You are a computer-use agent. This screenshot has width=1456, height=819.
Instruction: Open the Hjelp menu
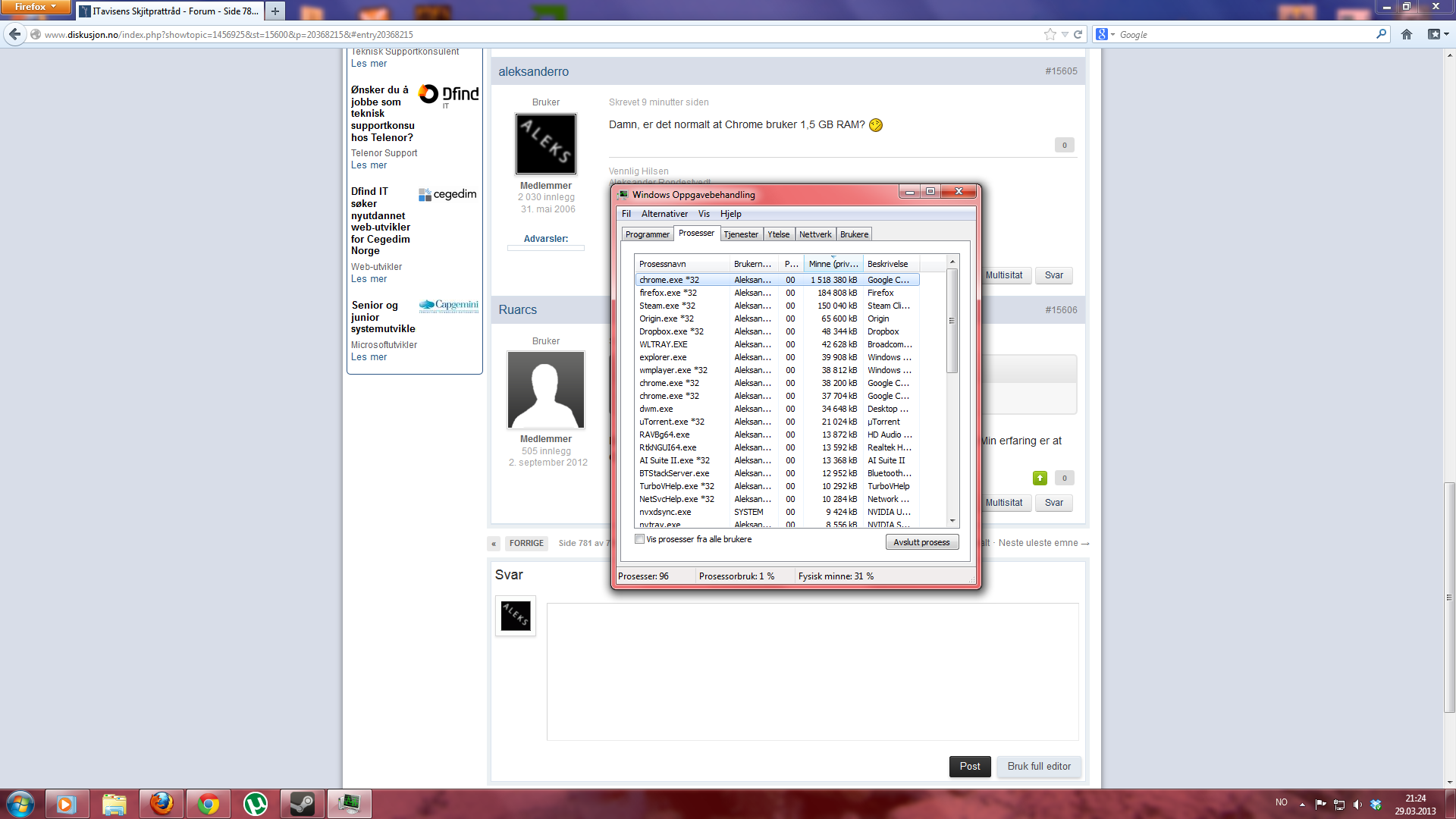point(730,214)
